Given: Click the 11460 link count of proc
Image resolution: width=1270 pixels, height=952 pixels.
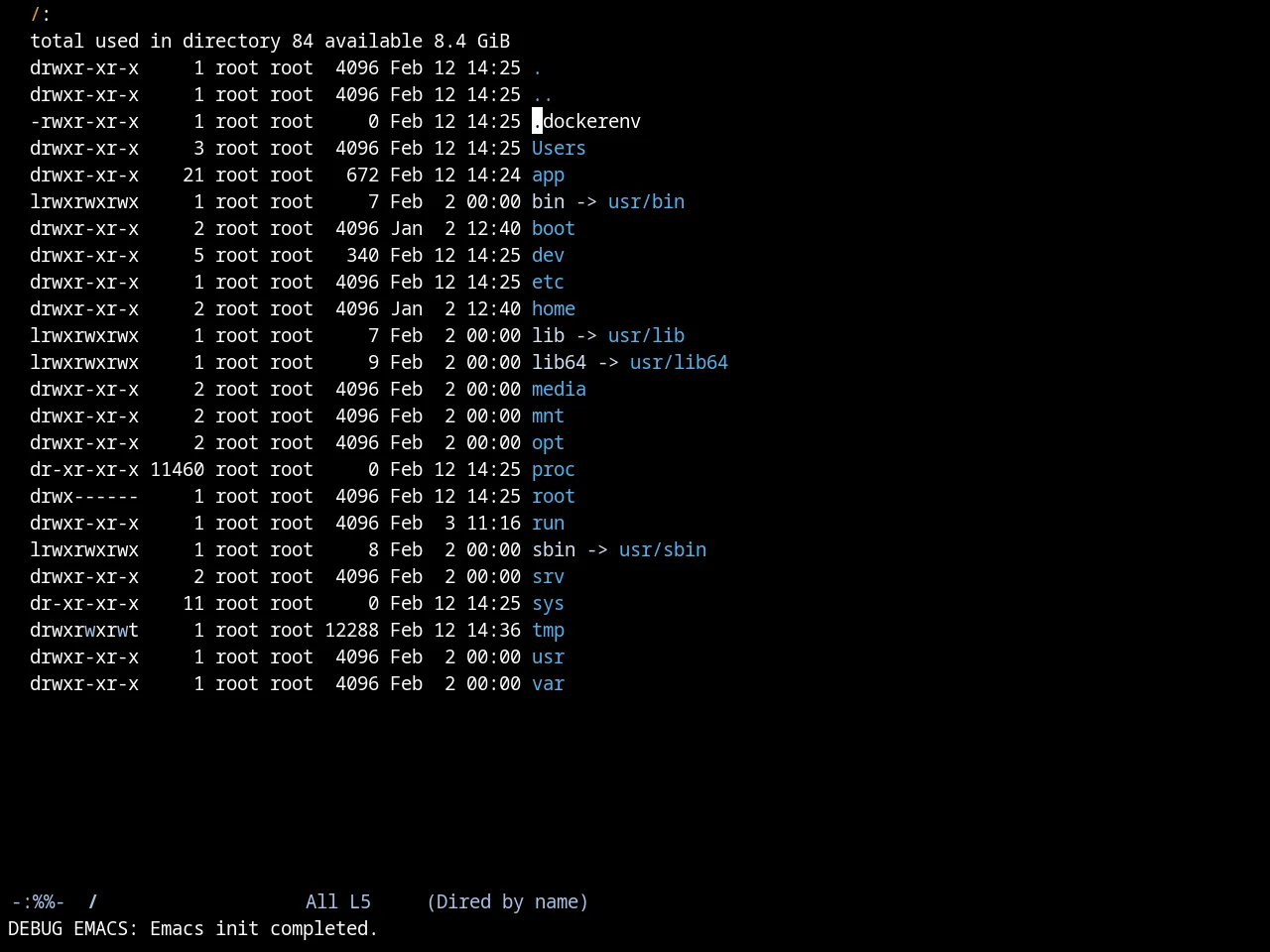Looking at the screenshot, I should pyautogui.click(x=177, y=469).
